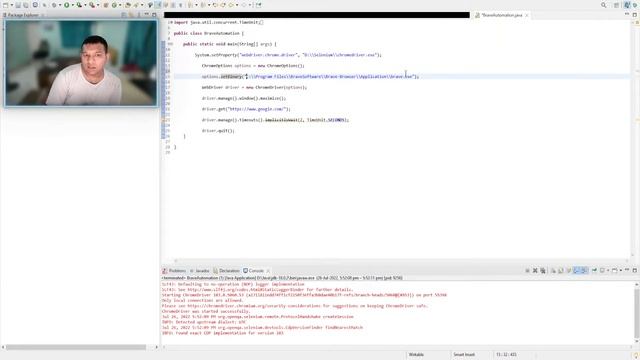Select the Console tab
Screen dimensions: 640x360
[253, 271]
